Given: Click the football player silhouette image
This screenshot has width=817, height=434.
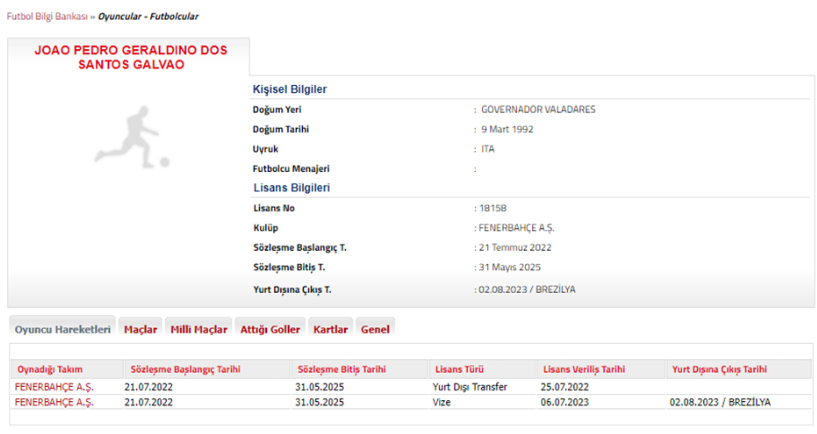Looking at the screenshot, I should 132,138.
